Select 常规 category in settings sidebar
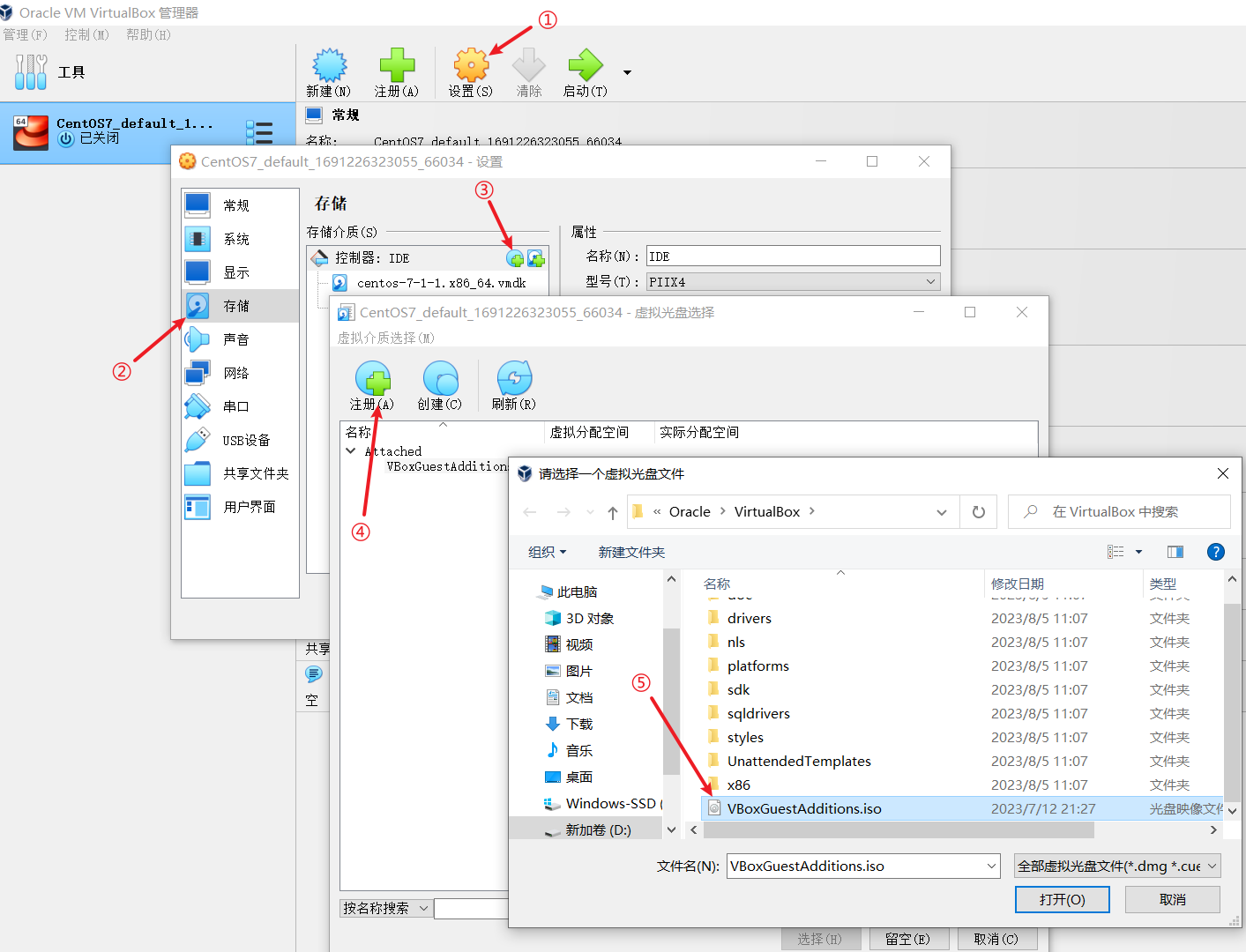This screenshot has width=1246, height=952. (240, 205)
